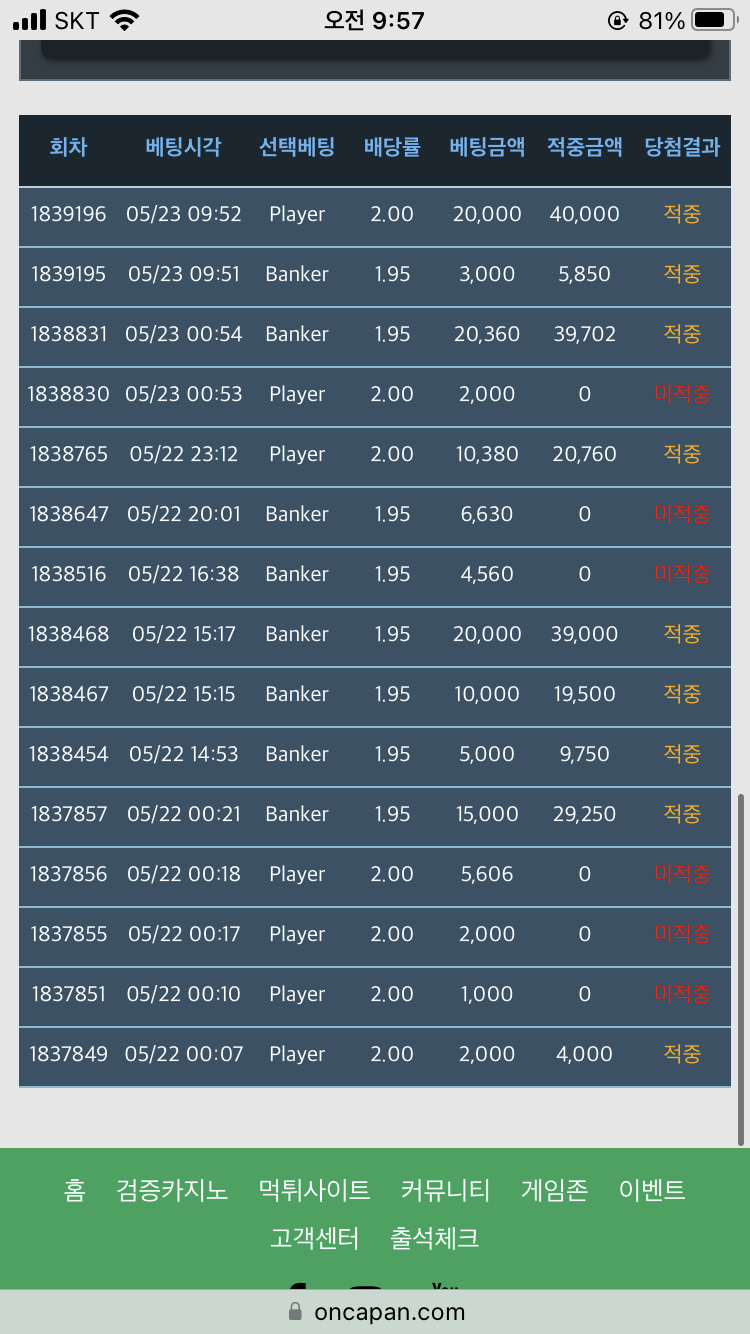Tap the padlock icon beside oncapan.com
This screenshot has height=1334, width=750.
(x=295, y=1311)
